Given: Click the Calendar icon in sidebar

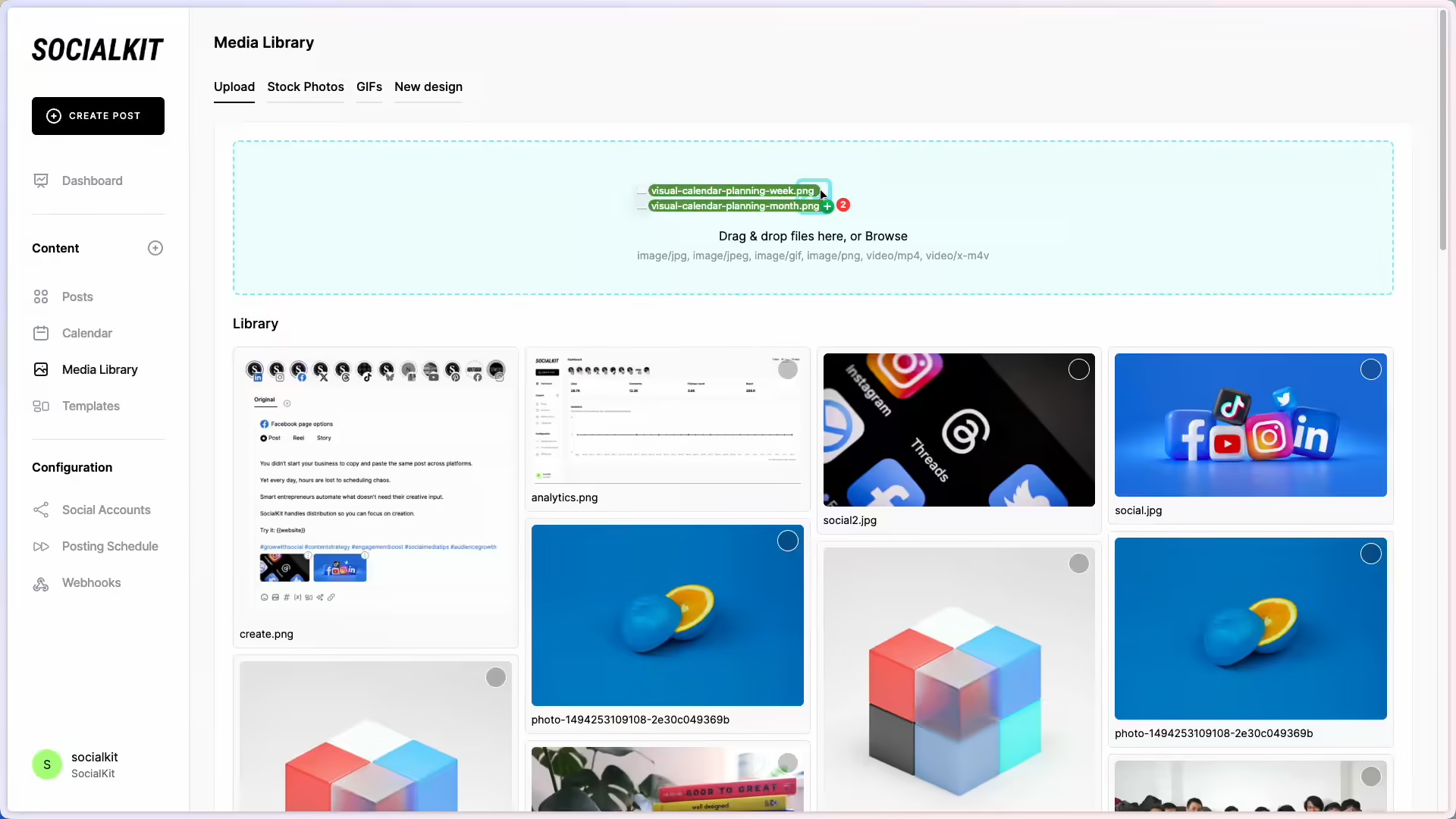Looking at the screenshot, I should (x=41, y=333).
